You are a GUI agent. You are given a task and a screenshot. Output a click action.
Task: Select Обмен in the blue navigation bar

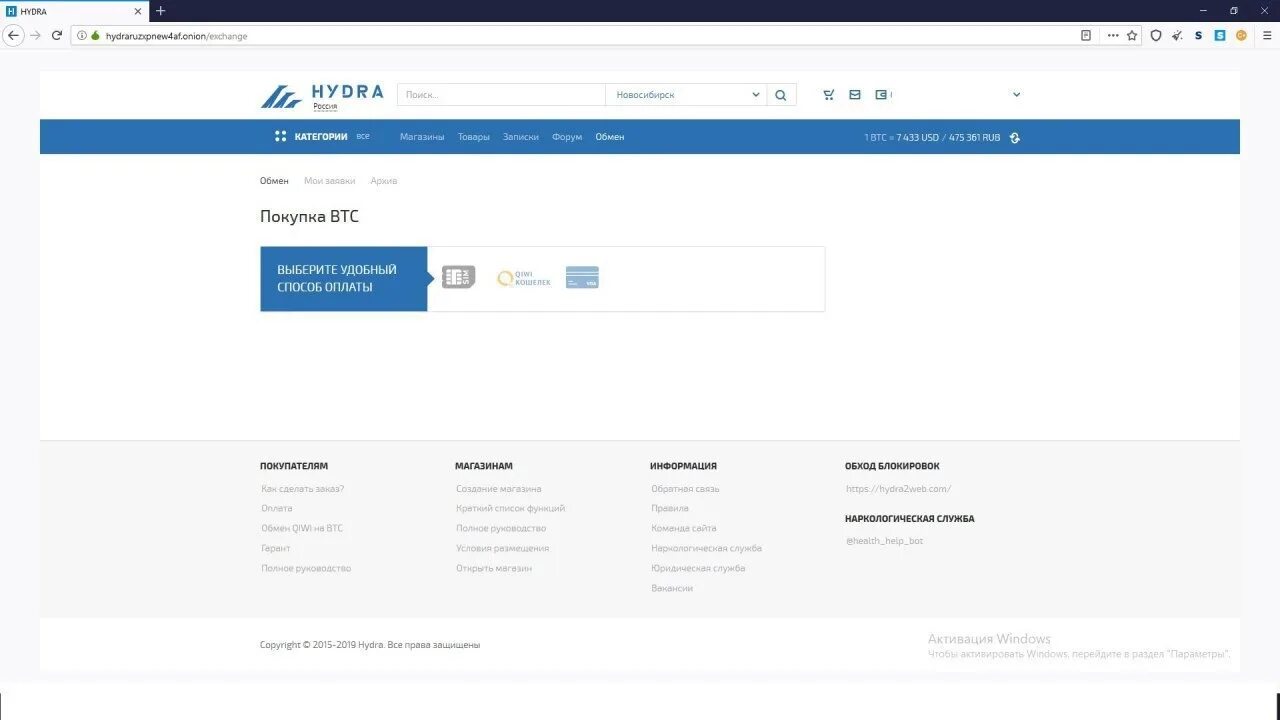click(610, 137)
